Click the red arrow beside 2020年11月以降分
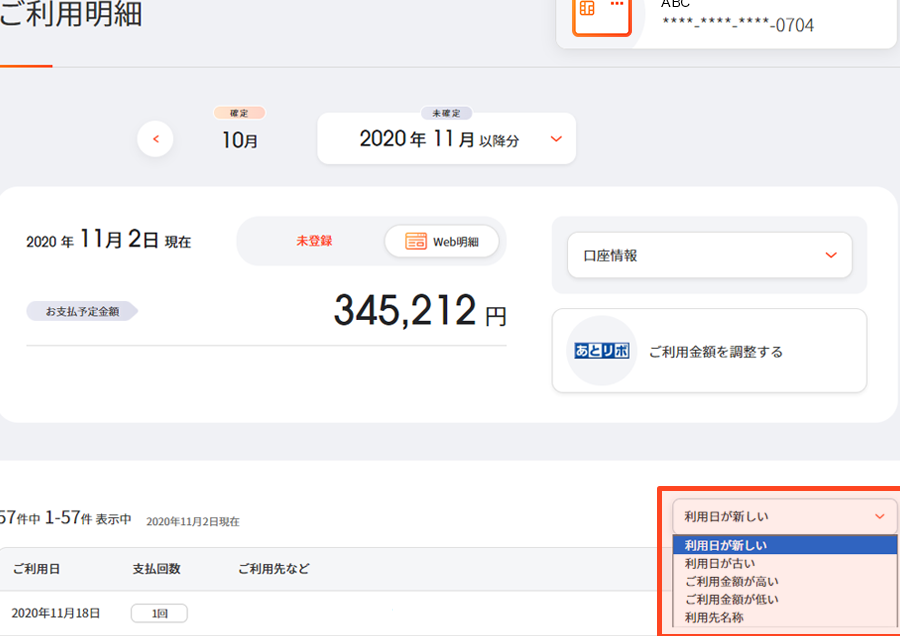The image size is (900, 636). 556,139
